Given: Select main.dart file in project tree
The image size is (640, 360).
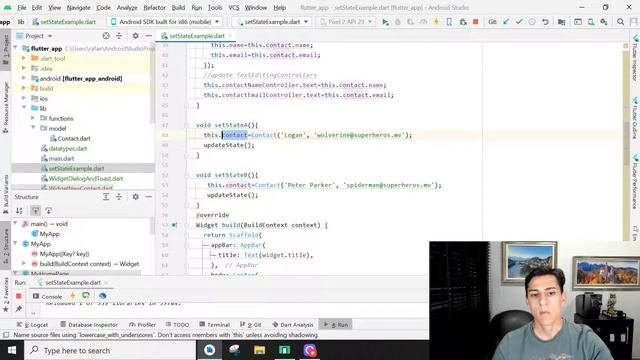Looking at the screenshot, I should [61, 158].
